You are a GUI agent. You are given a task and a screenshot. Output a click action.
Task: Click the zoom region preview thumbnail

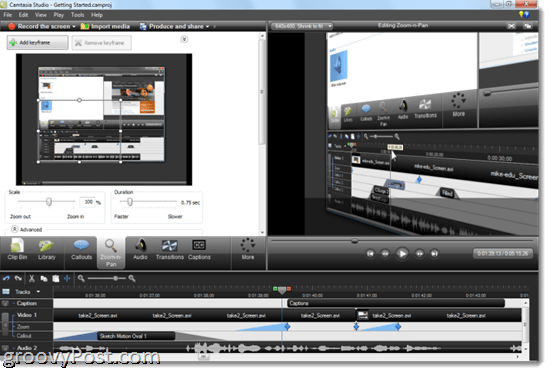(104, 119)
